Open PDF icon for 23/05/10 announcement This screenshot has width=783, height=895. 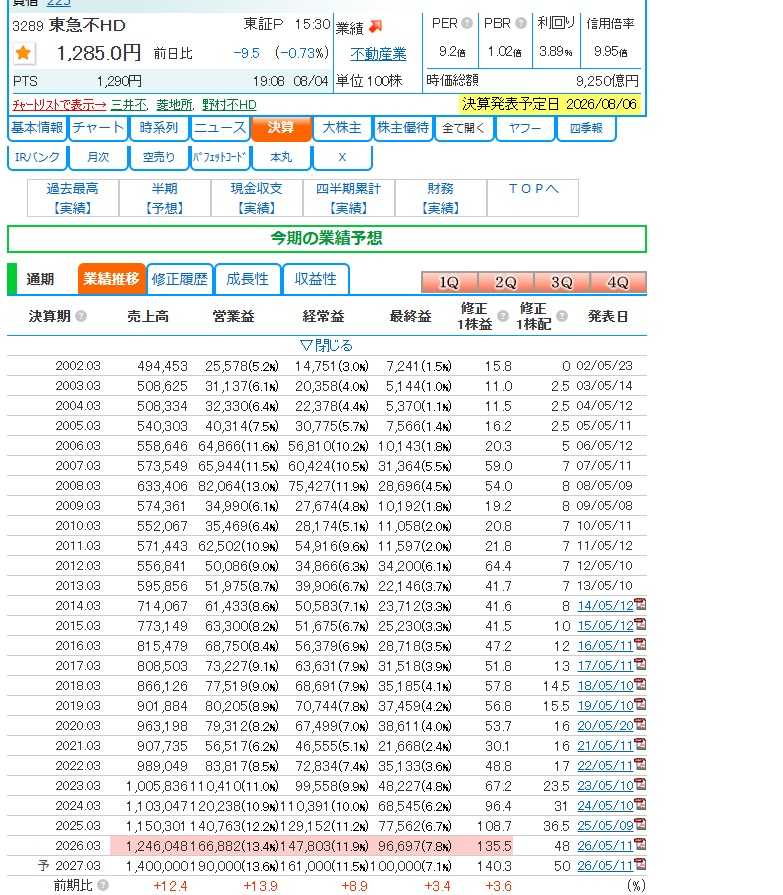[640, 784]
